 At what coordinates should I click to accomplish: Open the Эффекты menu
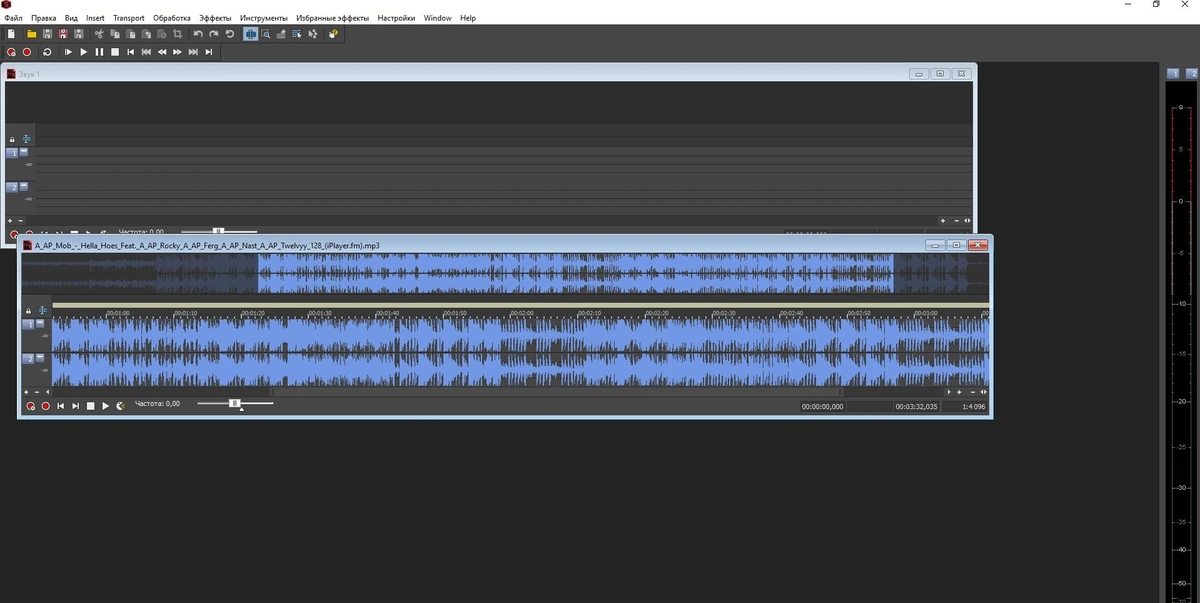click(215, 18)
